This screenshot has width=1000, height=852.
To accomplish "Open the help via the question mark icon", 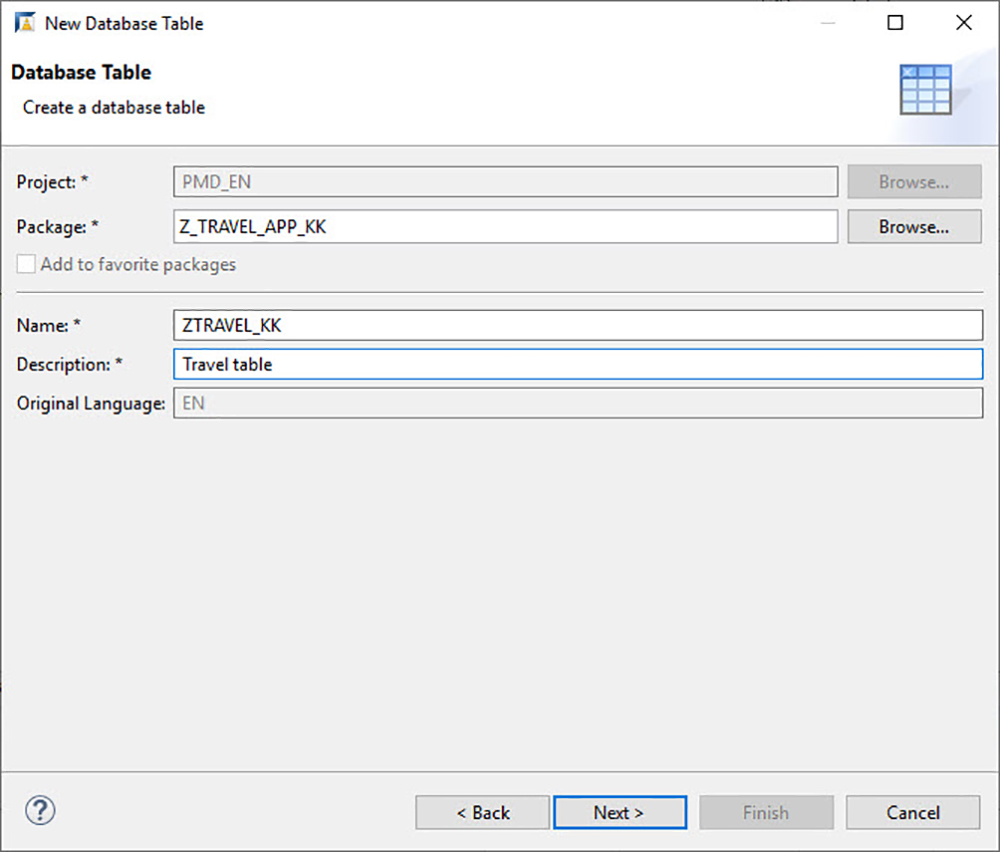I will [39, 811].
